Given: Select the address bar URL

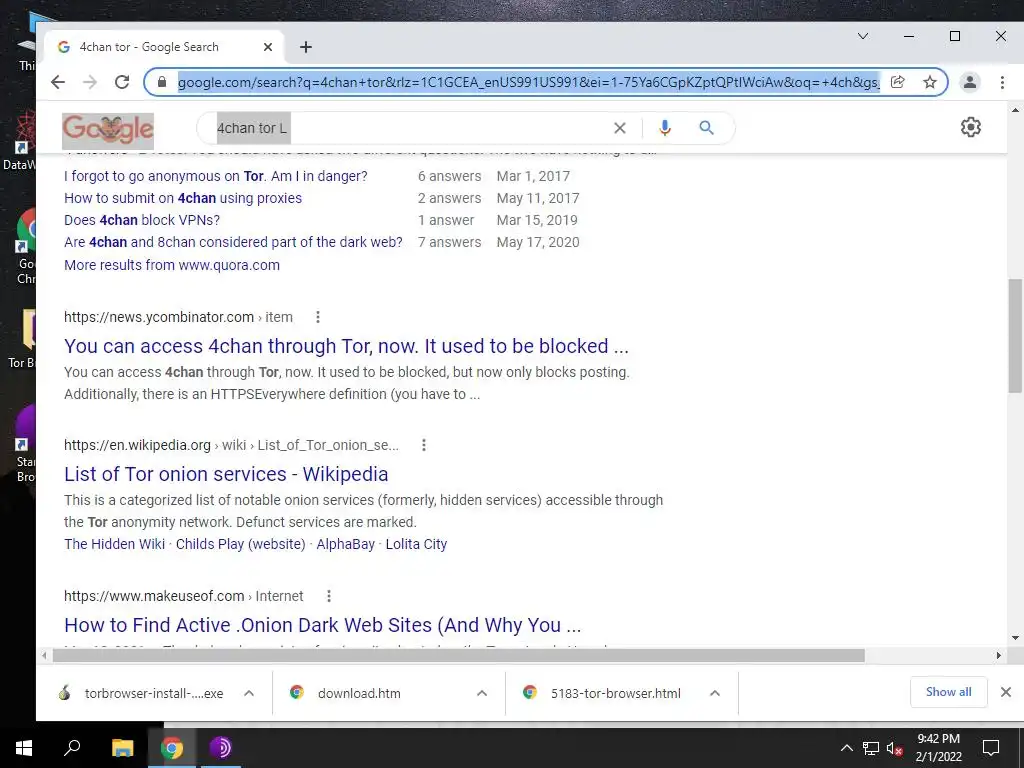Looking at the screenshot, I should pyautogui.click(x=528, y=82).
